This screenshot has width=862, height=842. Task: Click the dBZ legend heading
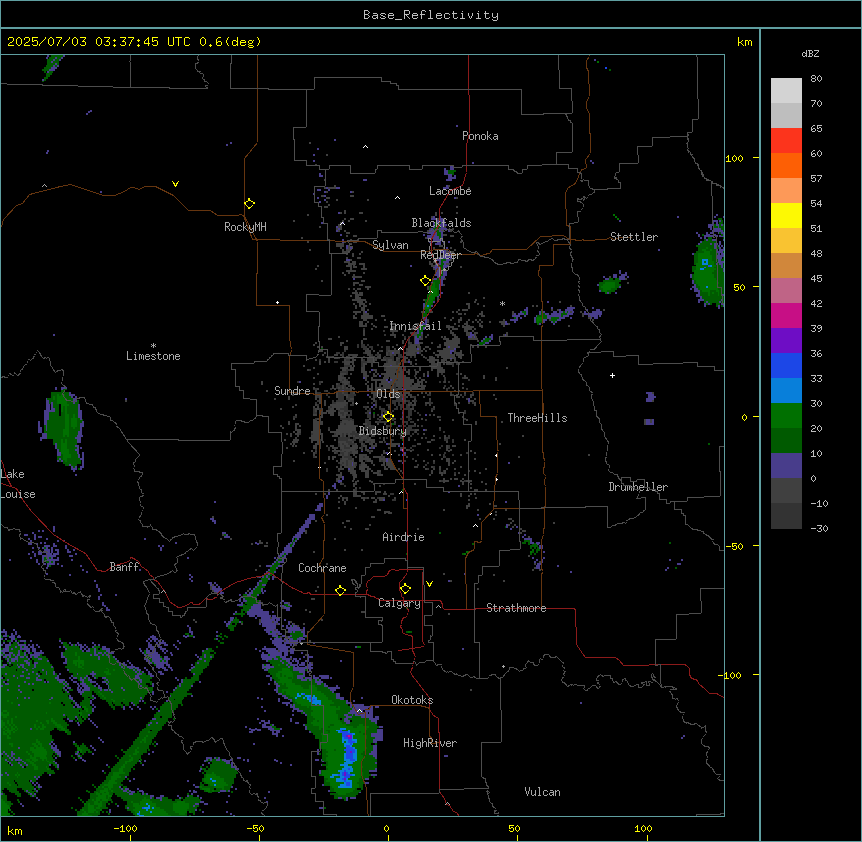(810, 54)
